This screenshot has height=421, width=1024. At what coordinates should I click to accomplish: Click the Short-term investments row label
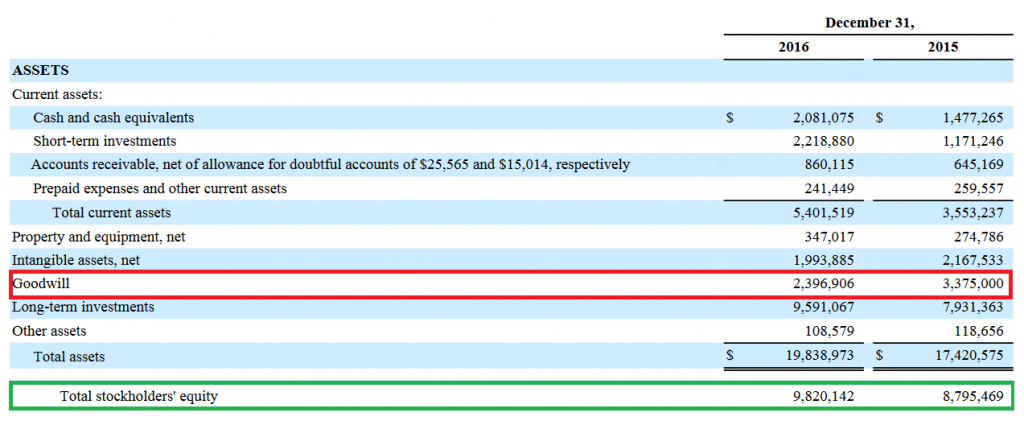tap(104, 141)
